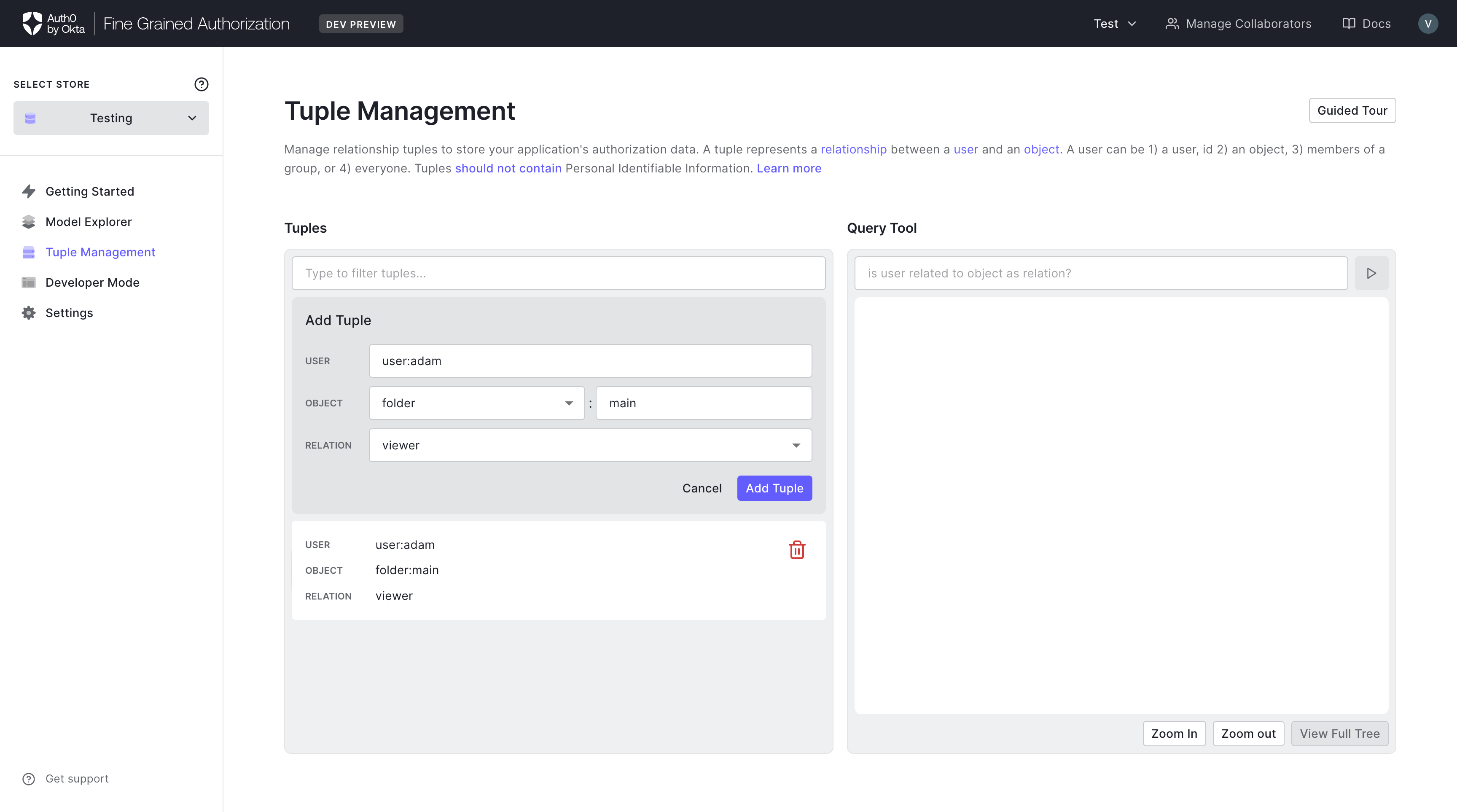Click Zoom In button
1457x812 pixels.
point(1174,734)
